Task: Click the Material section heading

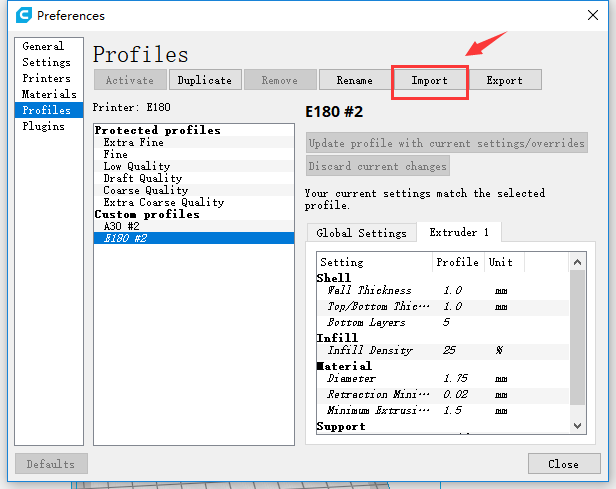Action: [x=344, y=366]
